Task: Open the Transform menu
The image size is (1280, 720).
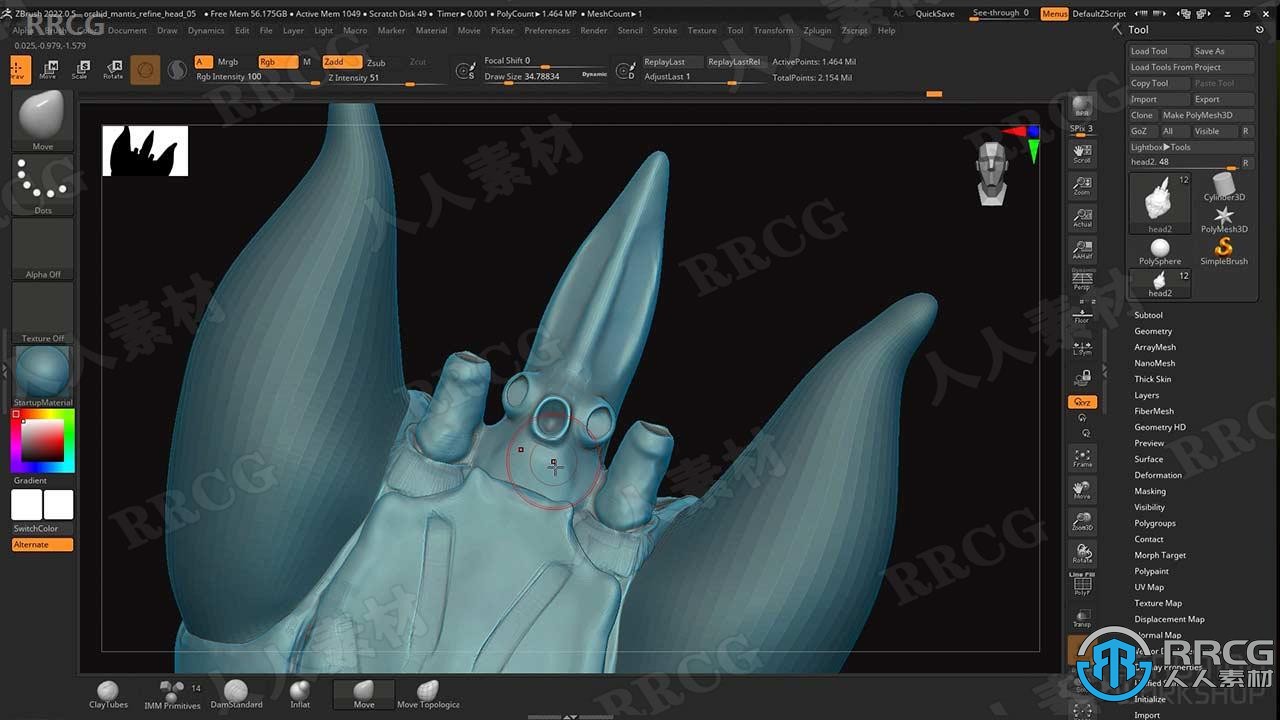Action: pos(773,30)
